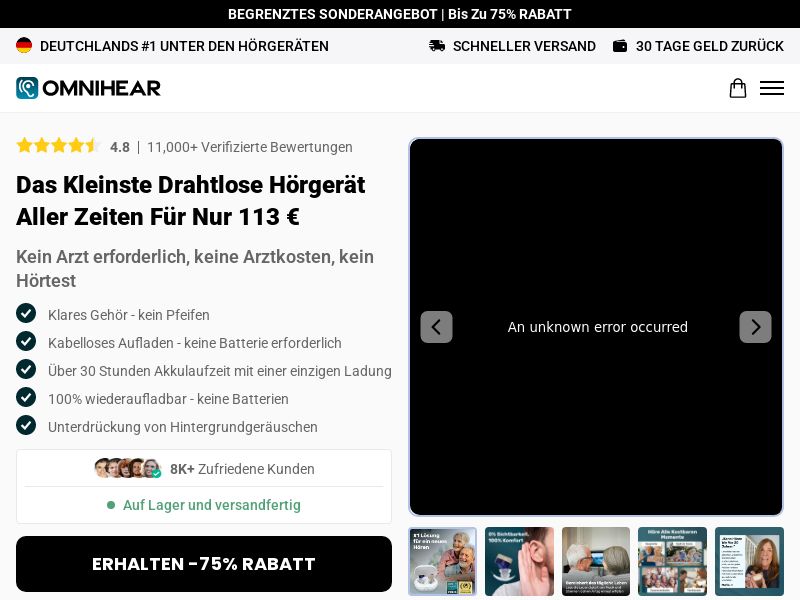800x600 pixels.
Task: Click the customer avatars next to 8K+
Action: 127,468
